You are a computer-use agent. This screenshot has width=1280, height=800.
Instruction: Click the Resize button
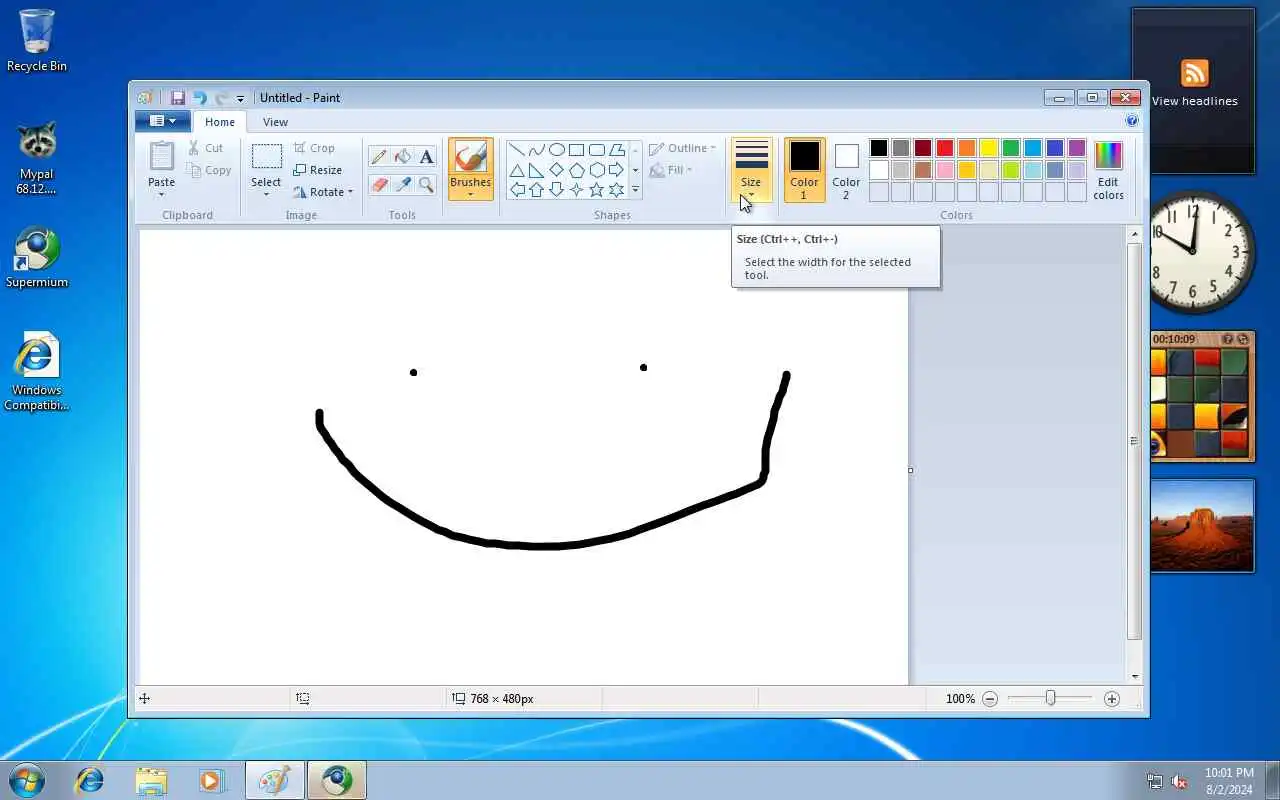coord(318,170)
